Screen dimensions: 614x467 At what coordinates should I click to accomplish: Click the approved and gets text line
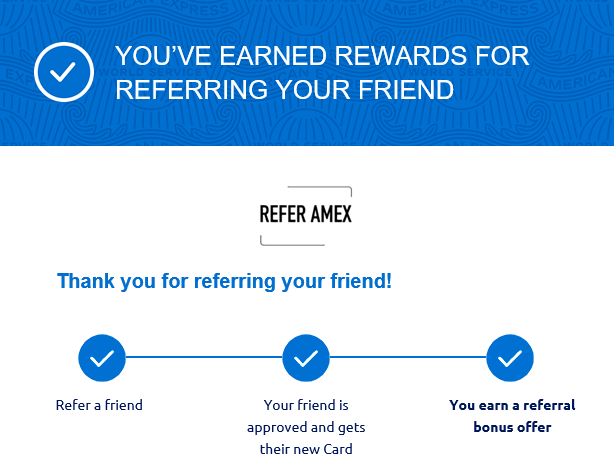pyautogui.click(x=306, y=427)
